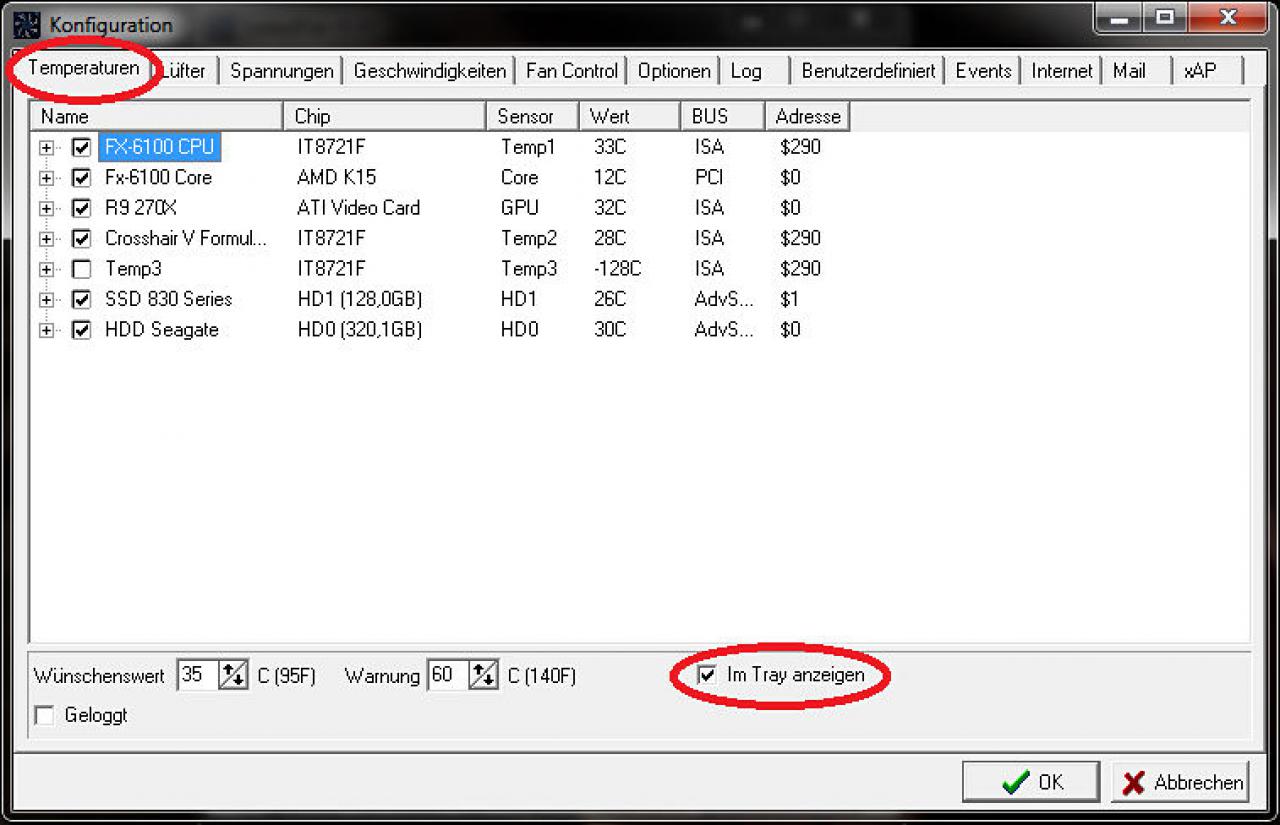
Task: Open the Mail tab
Action: click(x=1129, y=71)
